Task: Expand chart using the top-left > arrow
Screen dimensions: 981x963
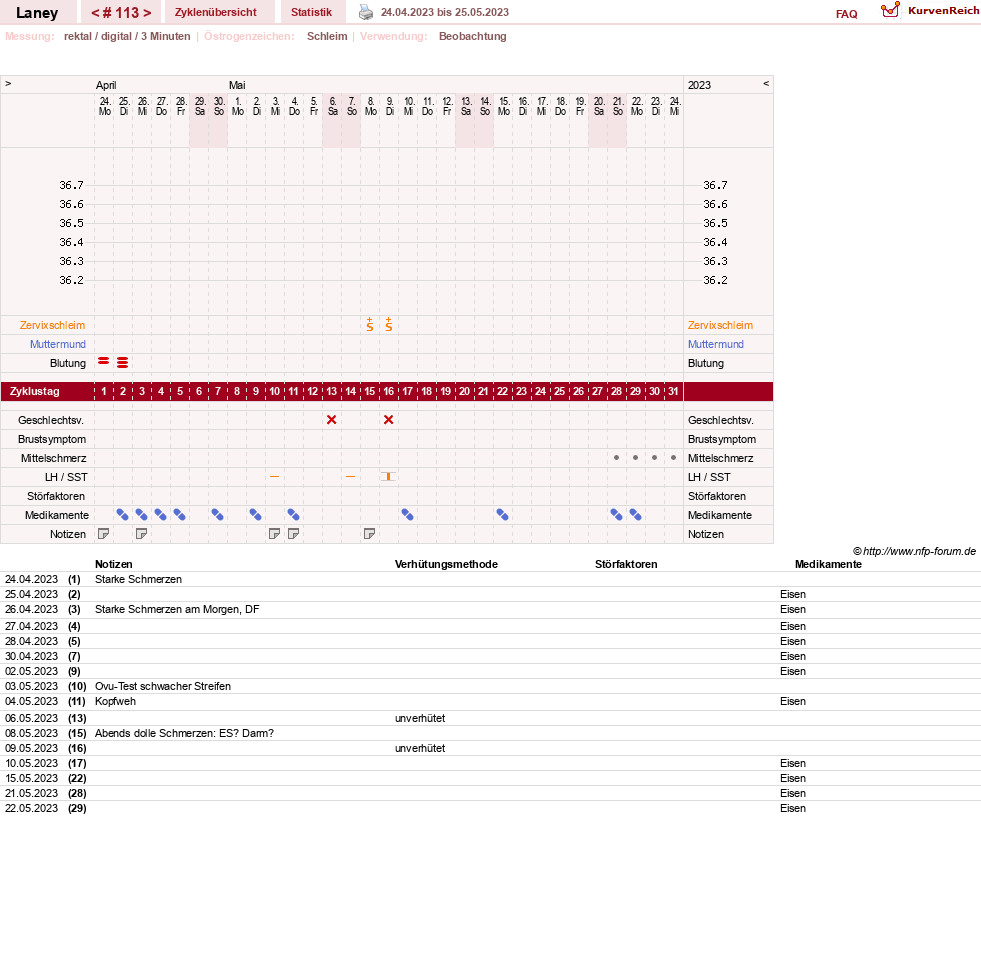Action: (x=8, y=83)
